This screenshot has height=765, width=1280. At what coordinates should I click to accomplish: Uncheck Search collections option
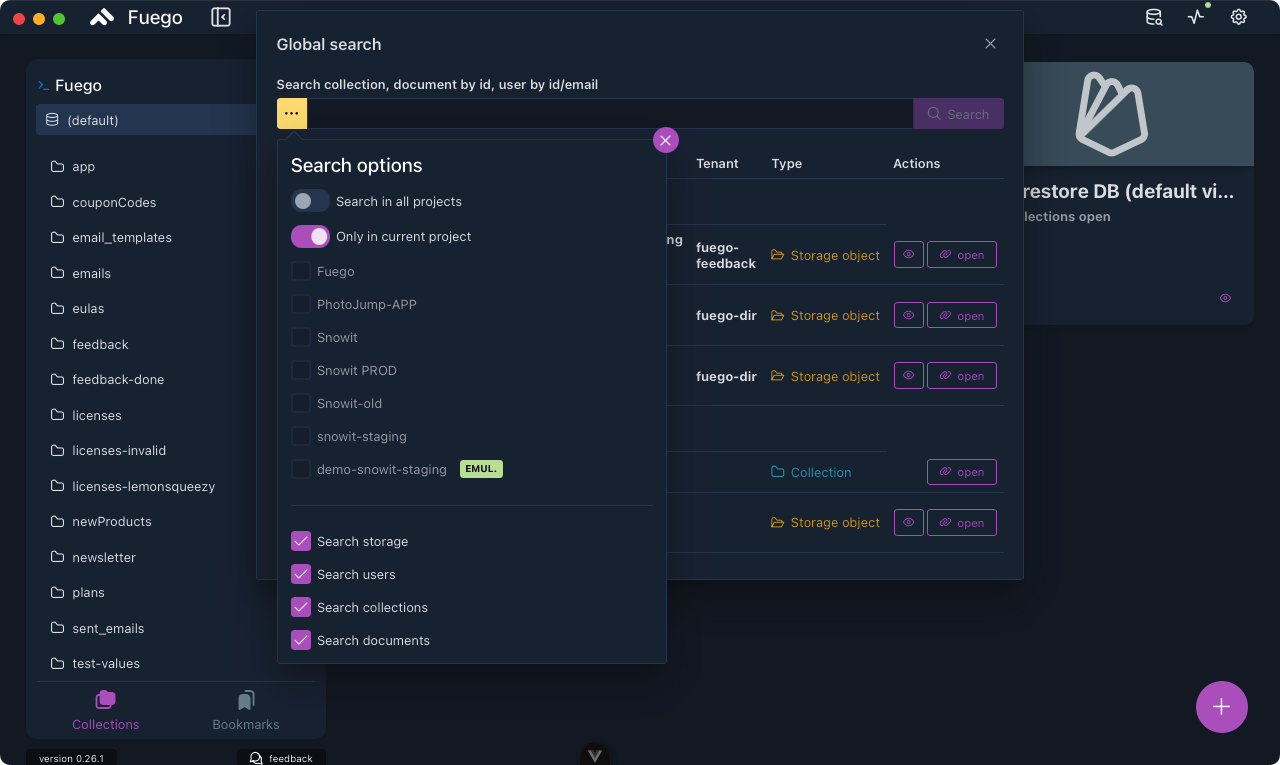click(x=301, y=607)
